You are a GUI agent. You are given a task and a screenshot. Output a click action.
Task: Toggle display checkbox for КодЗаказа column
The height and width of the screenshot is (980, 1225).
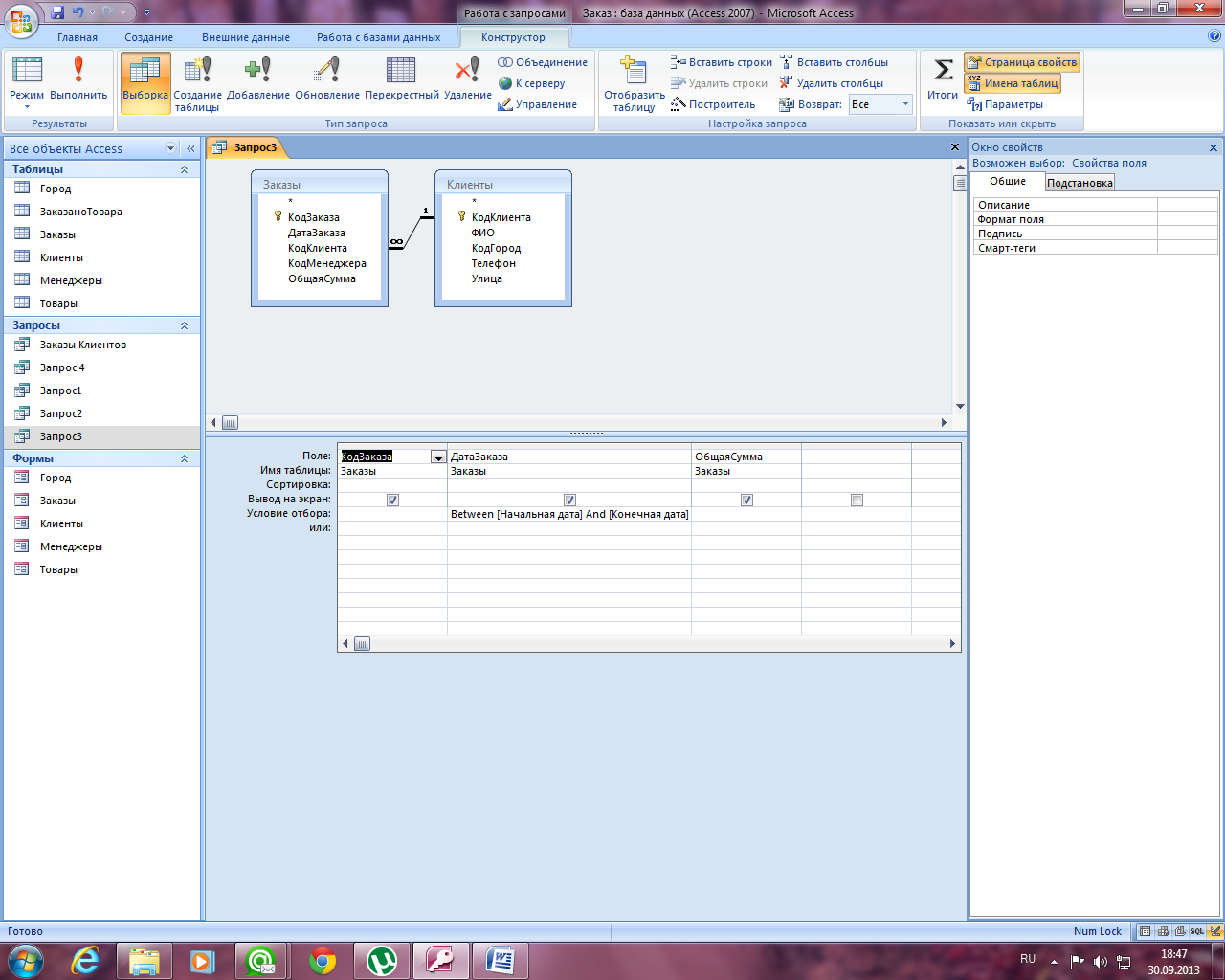point(392,500)
